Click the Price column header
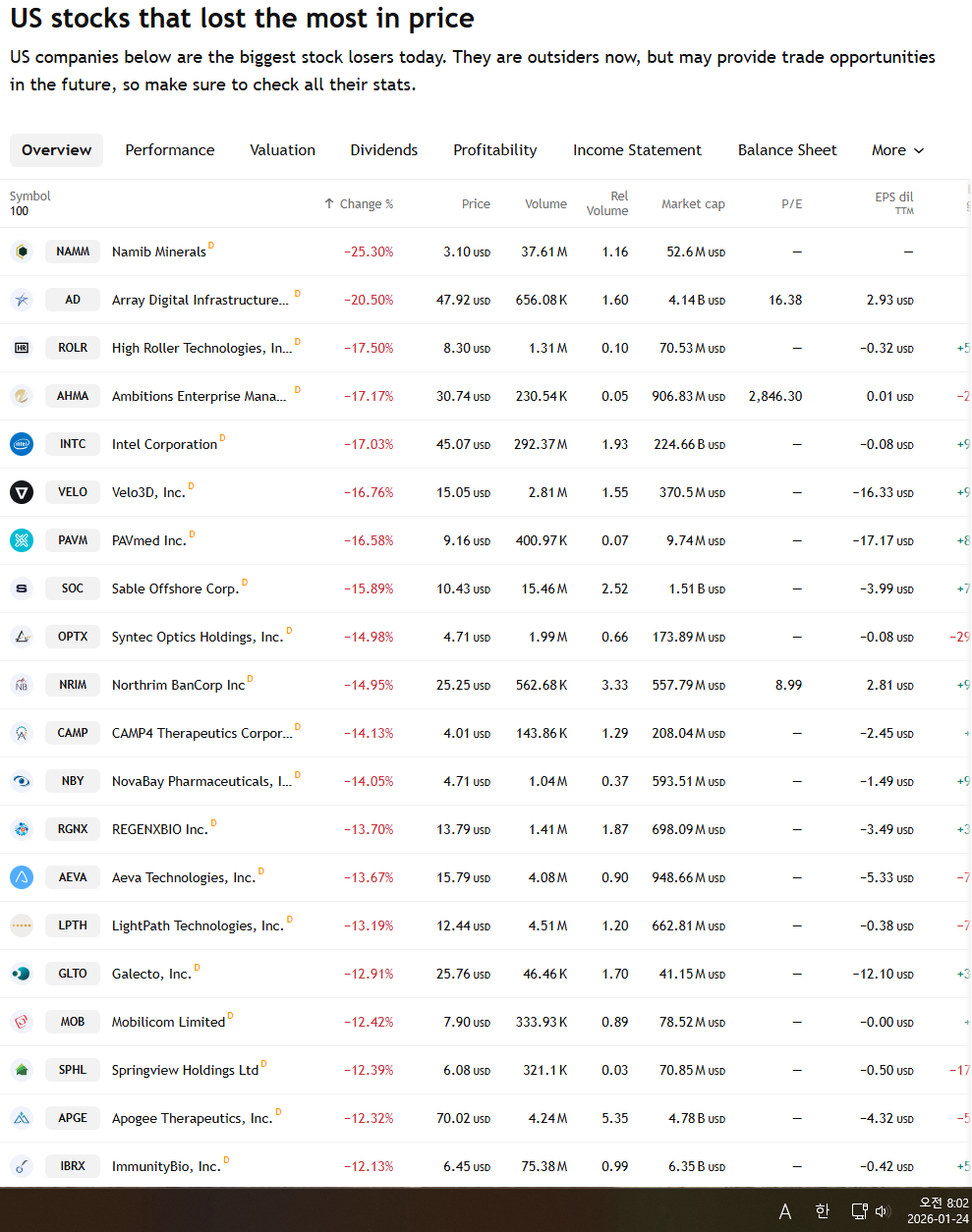The height and width of the screenshot is (1232, 972). pos(476,204)
